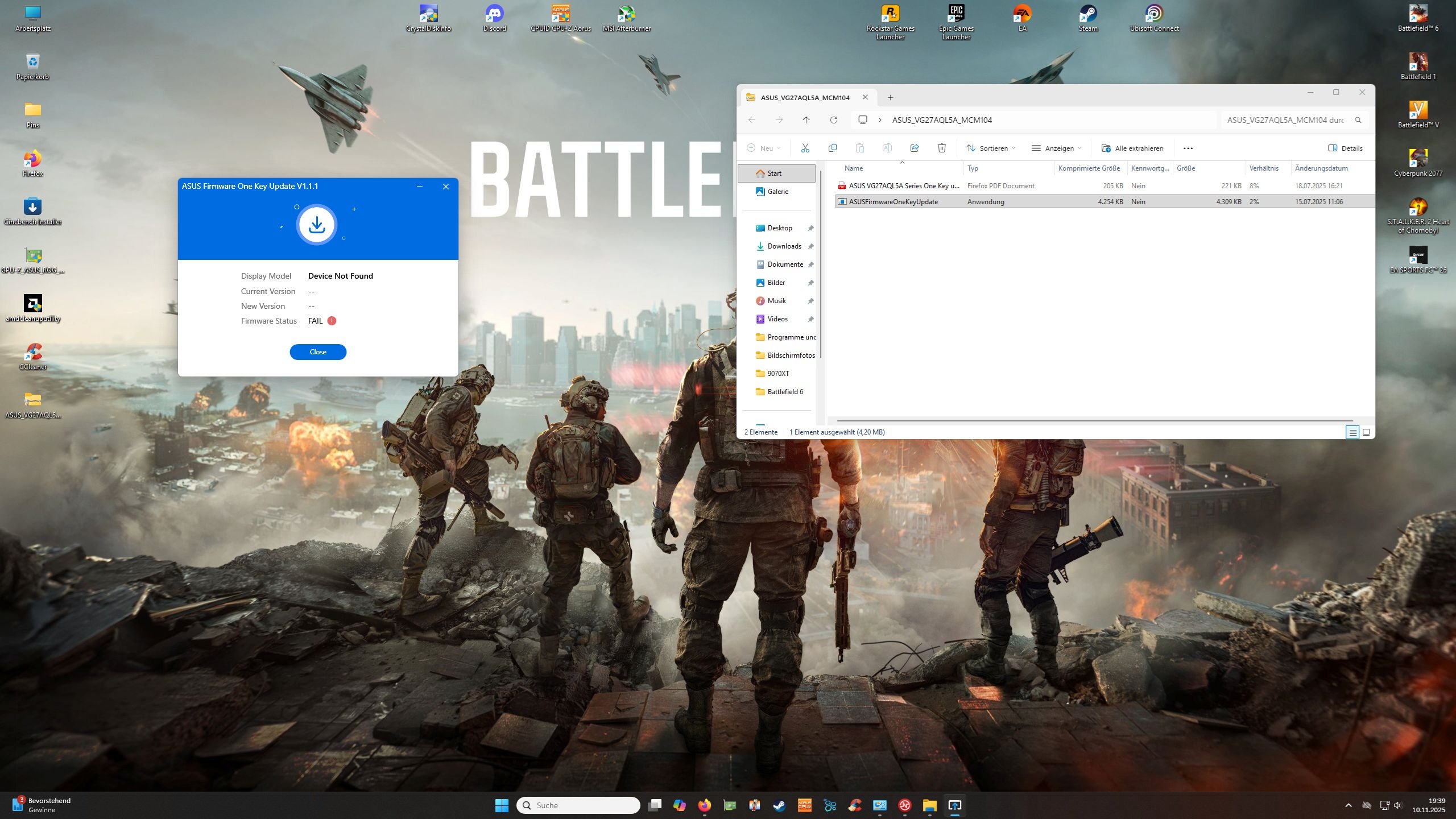Image resolution: width=1456 pixels, height=819 pixels.
Task: Click the cut scissors icon in Explorer toolbar
Action: (x=805, y=148)
